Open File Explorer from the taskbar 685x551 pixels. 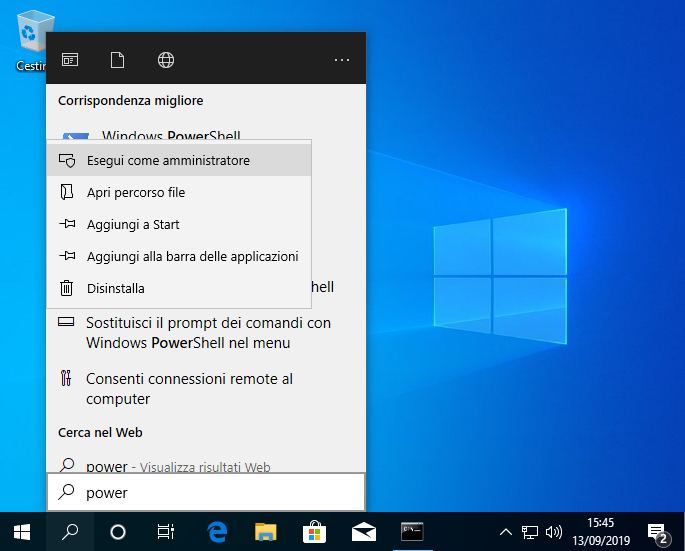[x=266, y=532]
